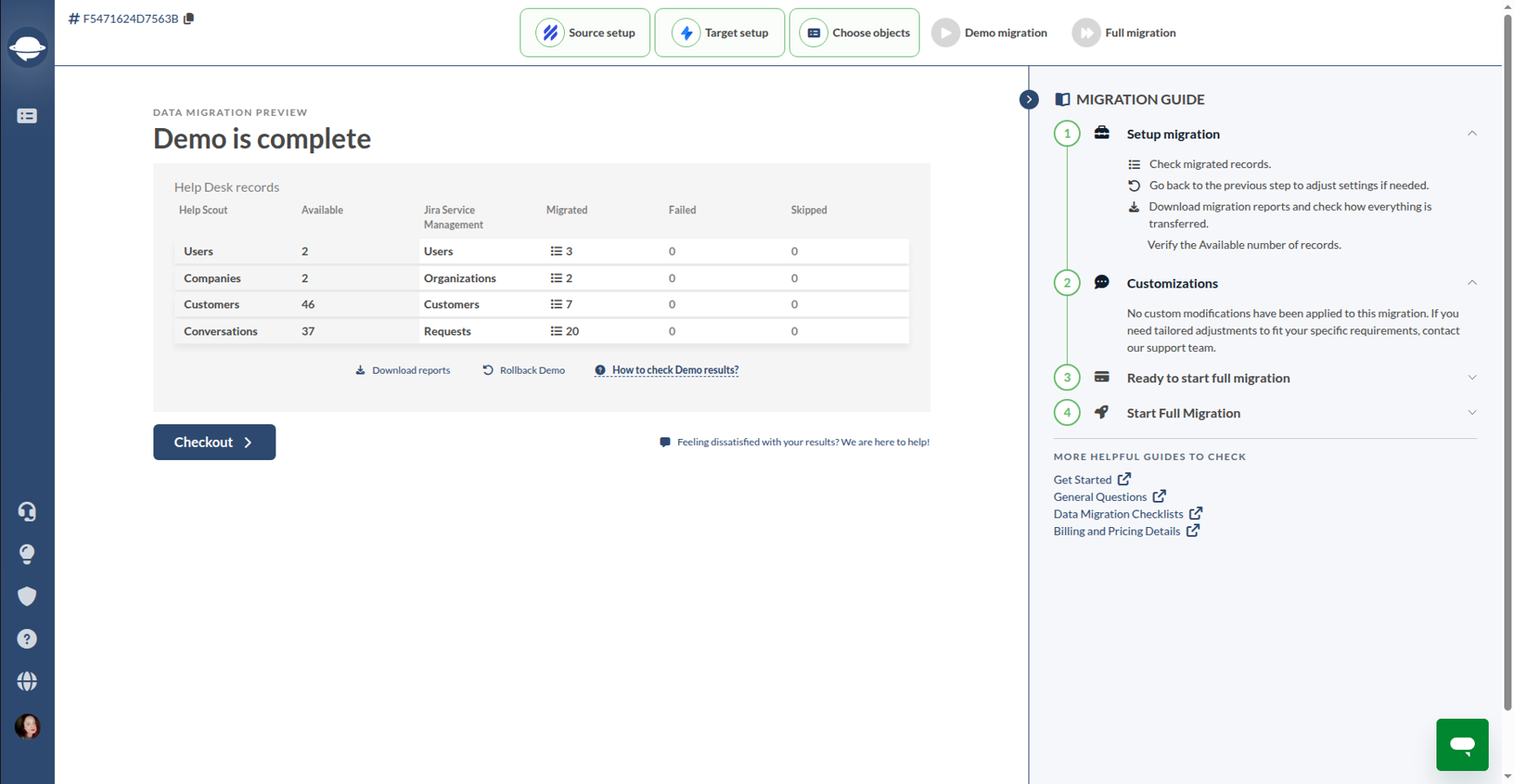Go to the Demo migration step
This screenshot has width=1514, height=784.
[990, 33]
